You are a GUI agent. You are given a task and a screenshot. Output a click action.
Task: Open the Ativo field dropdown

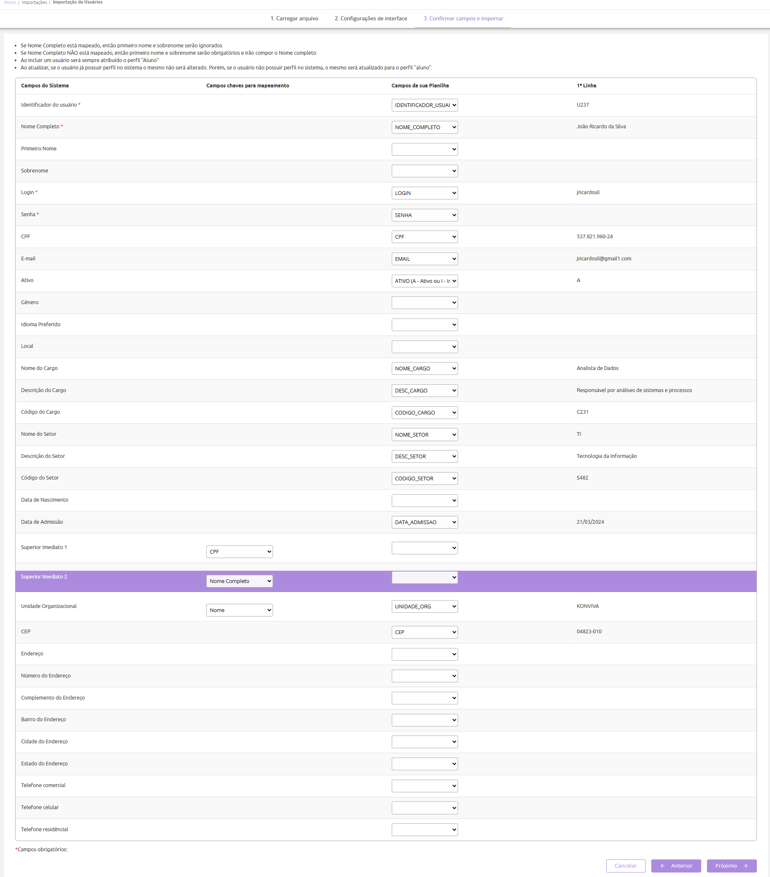424,281
